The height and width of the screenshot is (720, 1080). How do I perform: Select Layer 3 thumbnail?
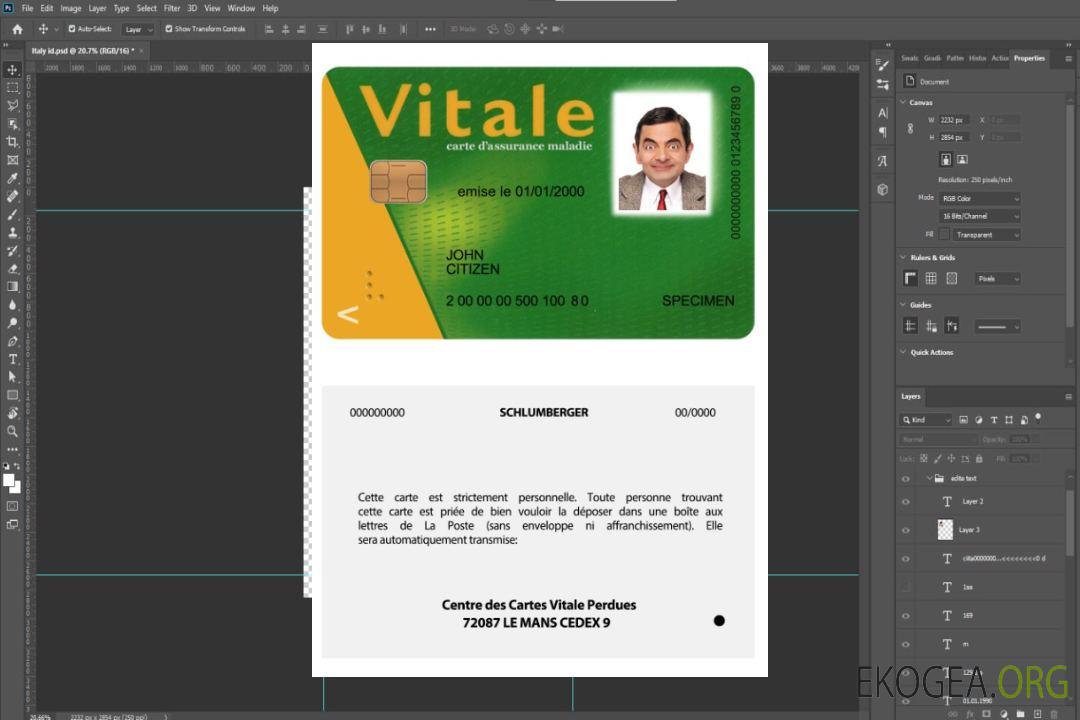point(945,530)
